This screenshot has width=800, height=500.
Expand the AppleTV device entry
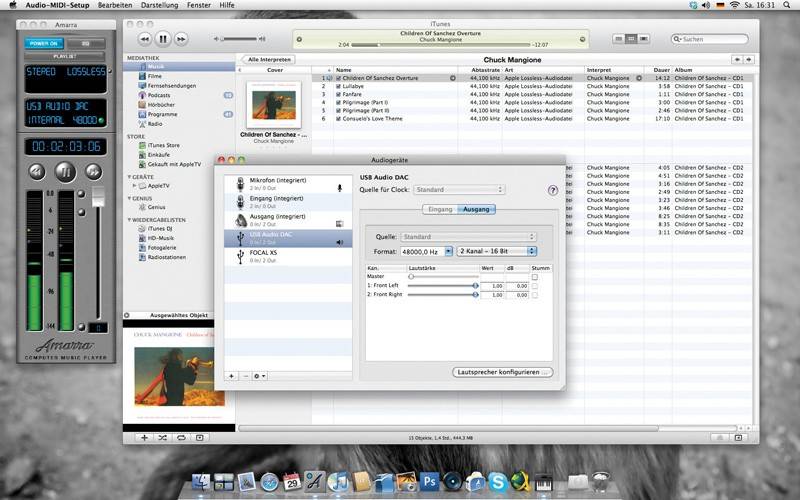click(135, 186)
